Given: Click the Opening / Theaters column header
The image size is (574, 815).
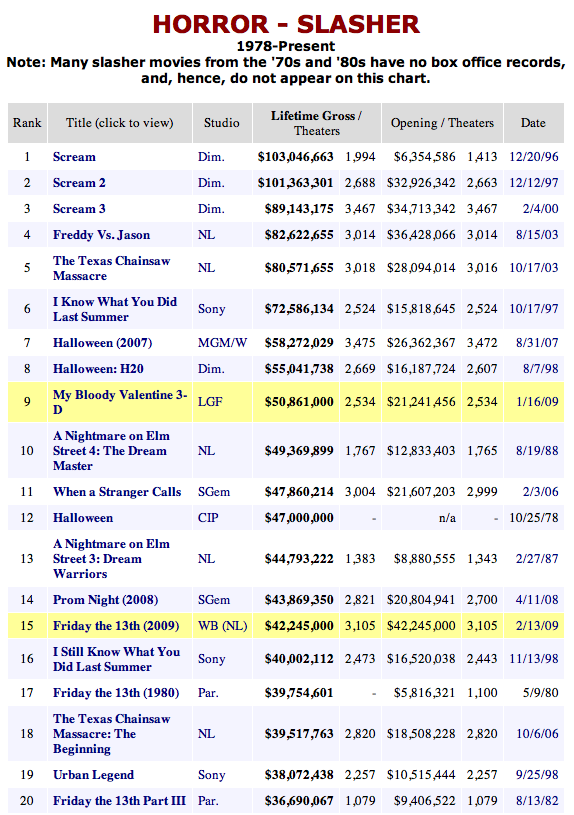Looking at the screenshot, I should pyautogui.click(x=442, y=123).
